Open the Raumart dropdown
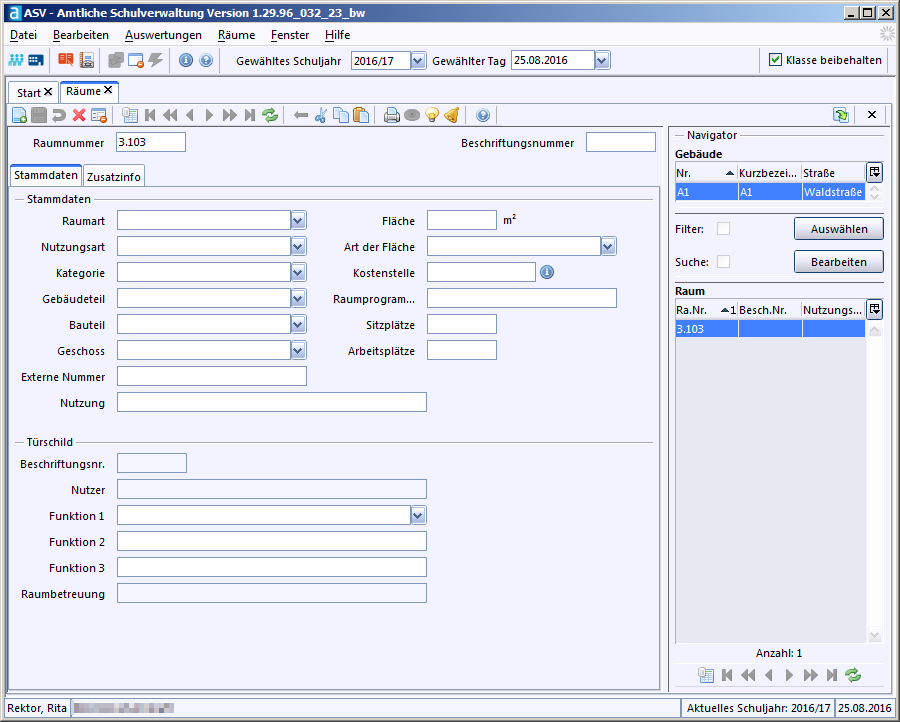 298,220
